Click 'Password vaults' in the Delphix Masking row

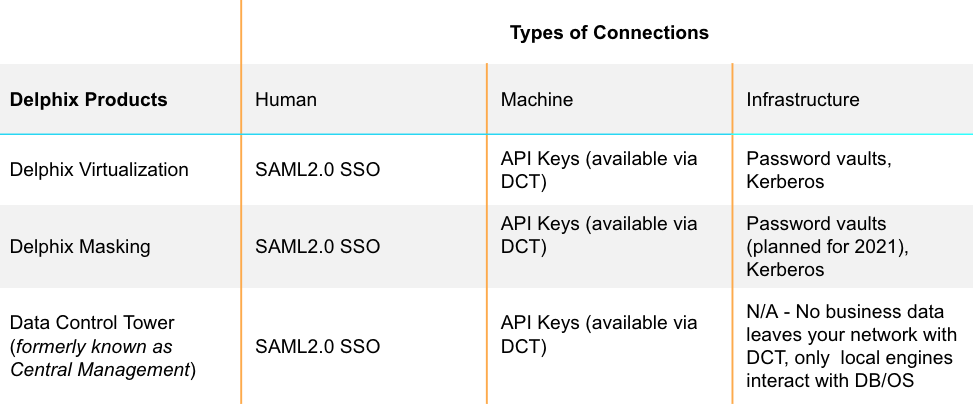pyautogui.click(x=816, y=224)
